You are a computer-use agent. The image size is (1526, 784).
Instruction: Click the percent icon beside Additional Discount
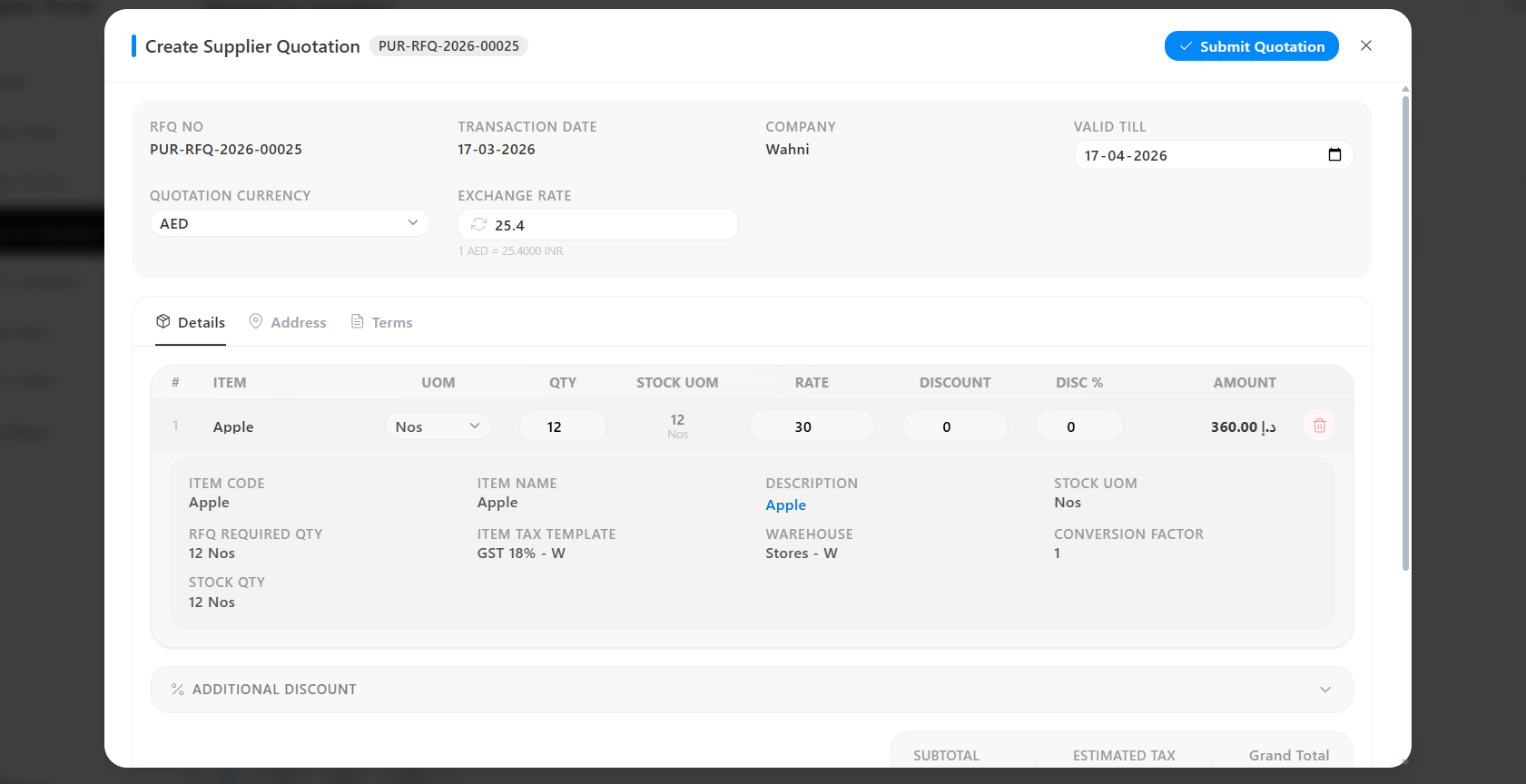178,690
